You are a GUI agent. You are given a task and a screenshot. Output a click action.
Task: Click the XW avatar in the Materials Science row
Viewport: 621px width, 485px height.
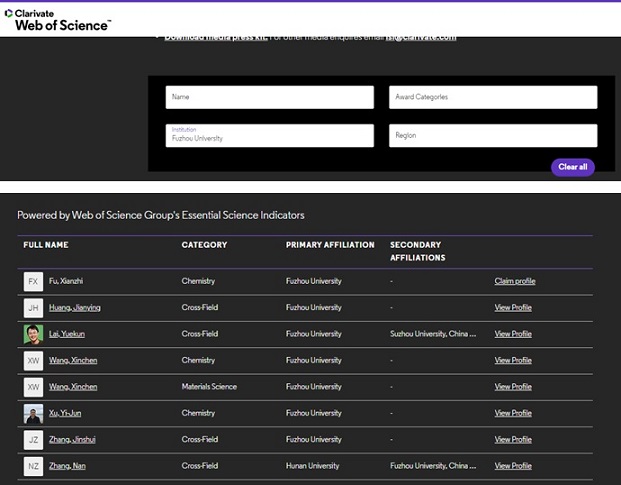33,387
